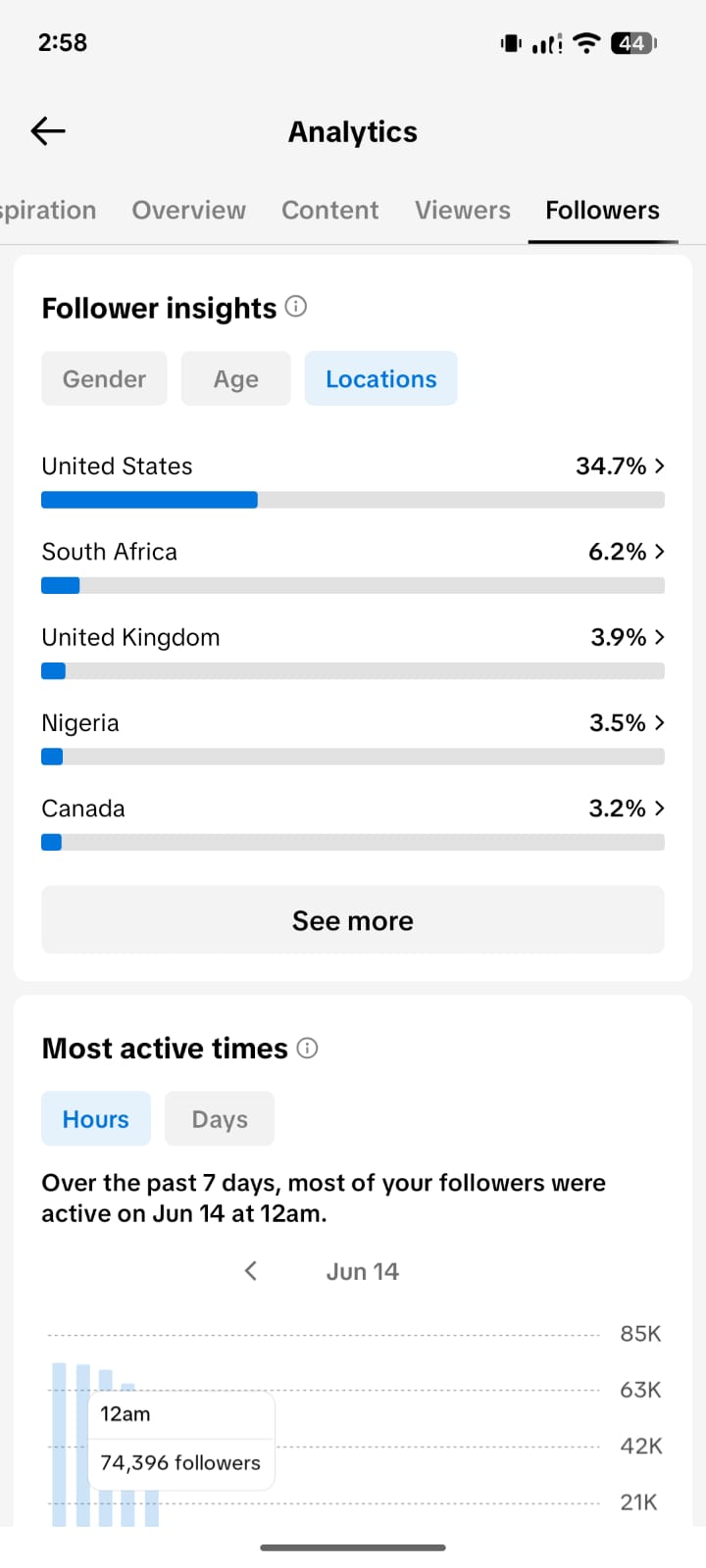Viewport: 706px width, 1568px height.
Task: Tap the United Kingdom progress bar
Action: point(353,671)
